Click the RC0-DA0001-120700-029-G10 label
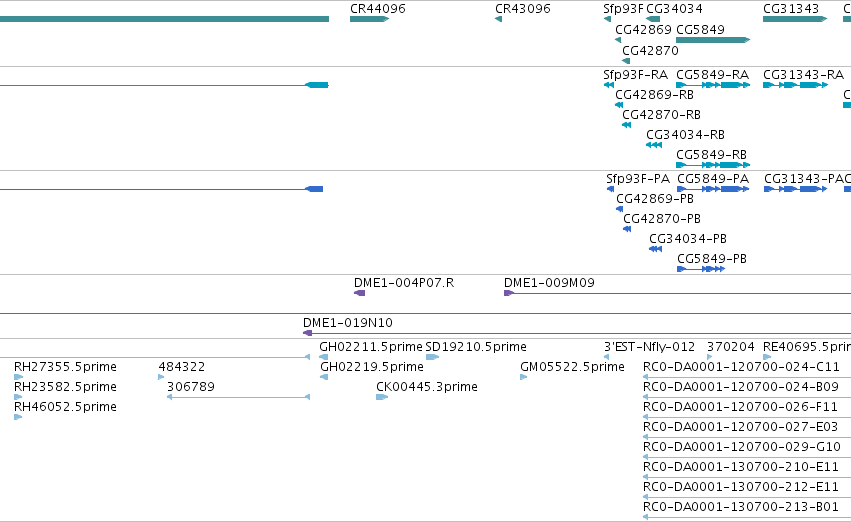This screenshot has height=522, width=851. pos(742,447)
